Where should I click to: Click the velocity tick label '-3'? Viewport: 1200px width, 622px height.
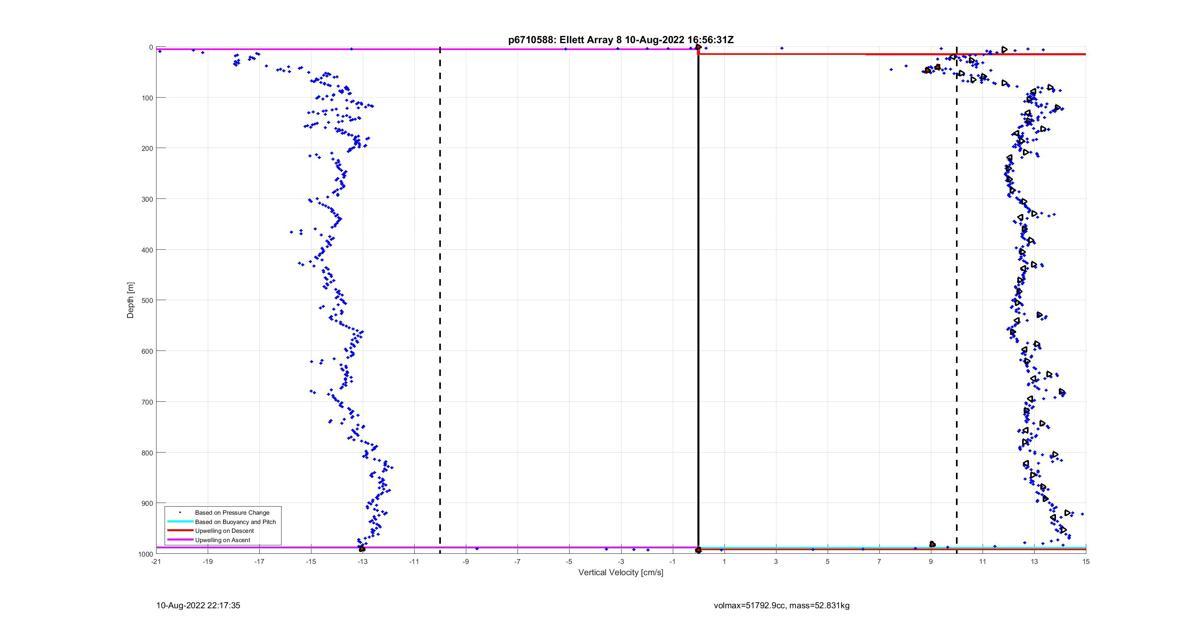[x=621, y=562]
